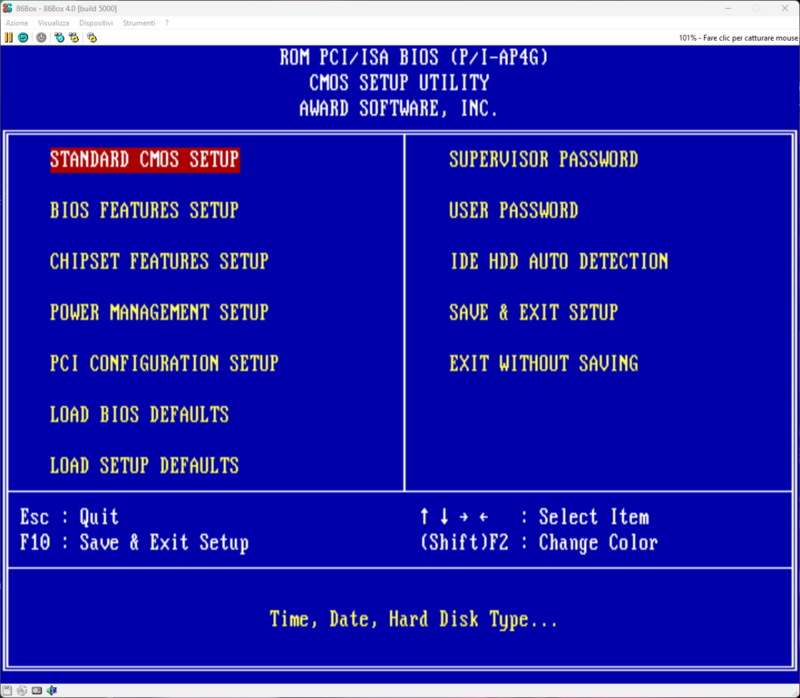Select USER PASSWORD entry

tap(513, 210)
